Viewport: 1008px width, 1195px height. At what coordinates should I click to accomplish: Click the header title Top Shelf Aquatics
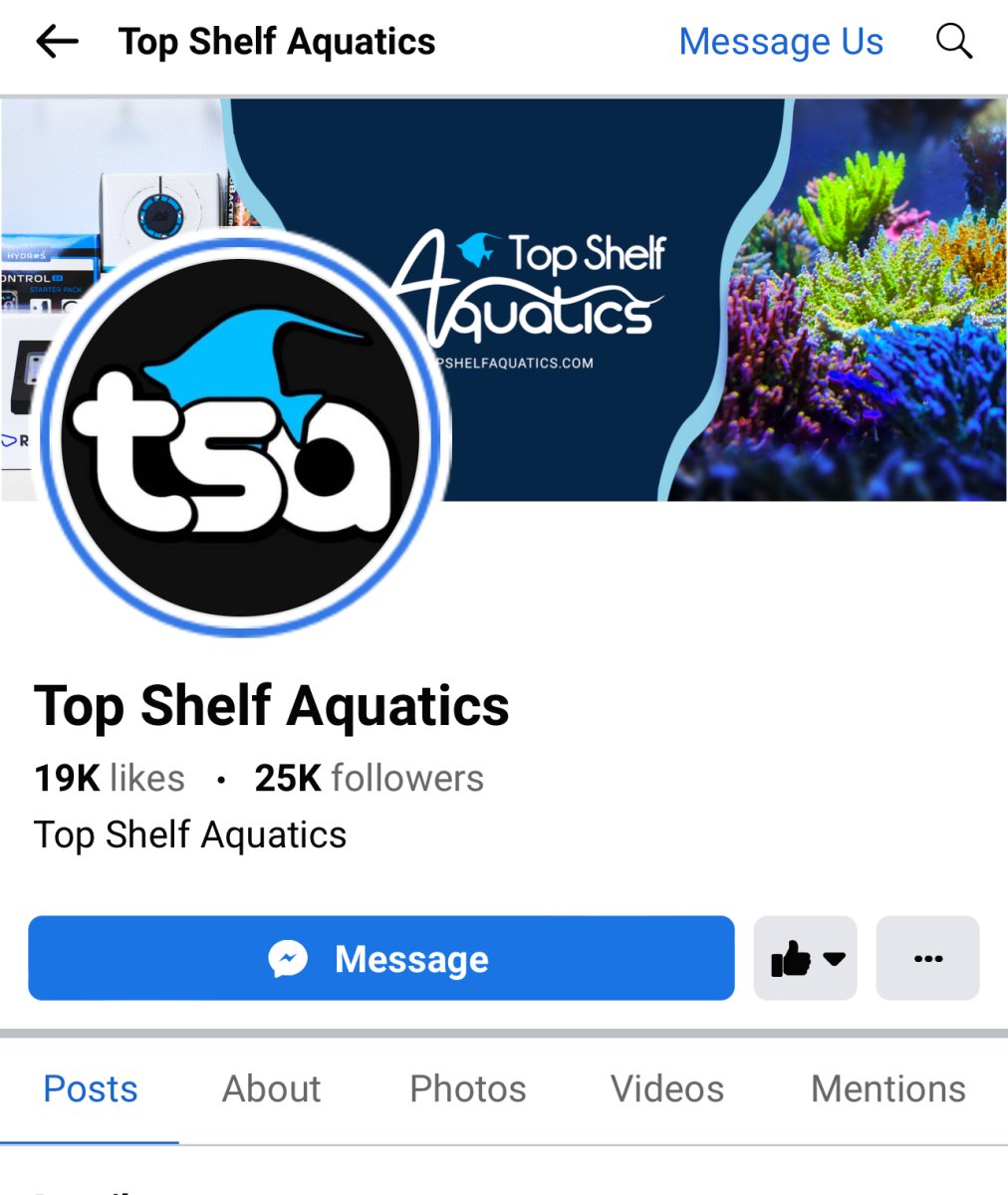[x=277, y=42]
